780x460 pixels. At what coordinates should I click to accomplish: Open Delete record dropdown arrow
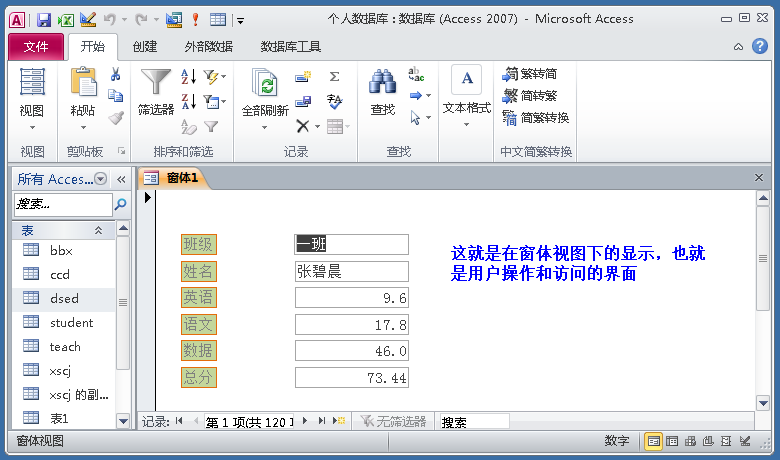click(x=317, y=126)
